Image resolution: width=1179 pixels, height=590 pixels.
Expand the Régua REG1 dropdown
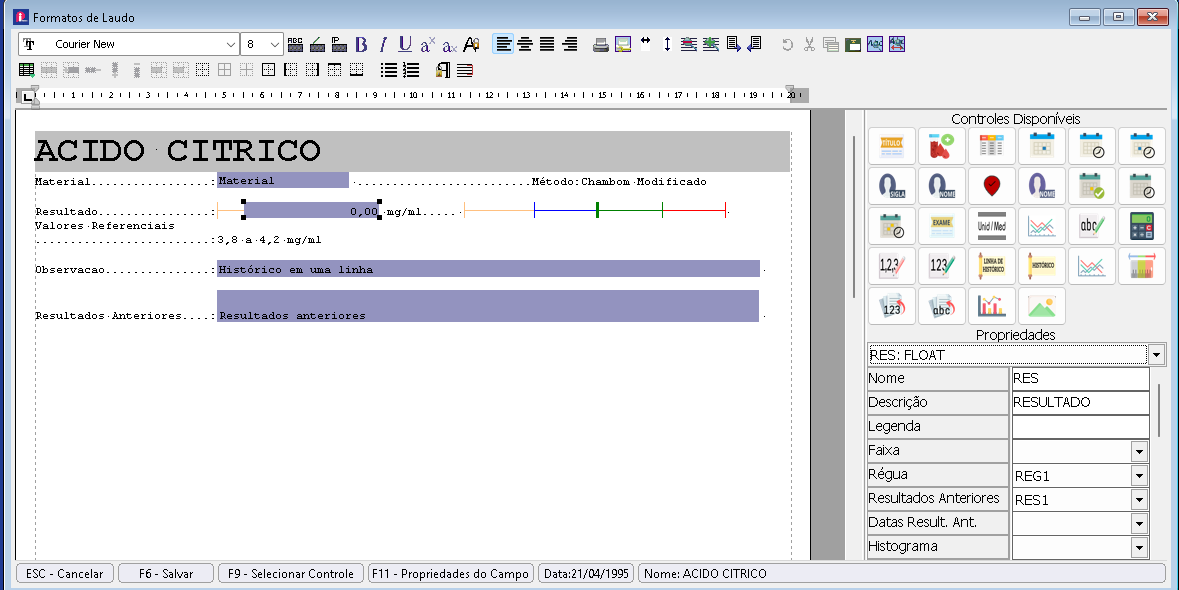coord(1138,475)
